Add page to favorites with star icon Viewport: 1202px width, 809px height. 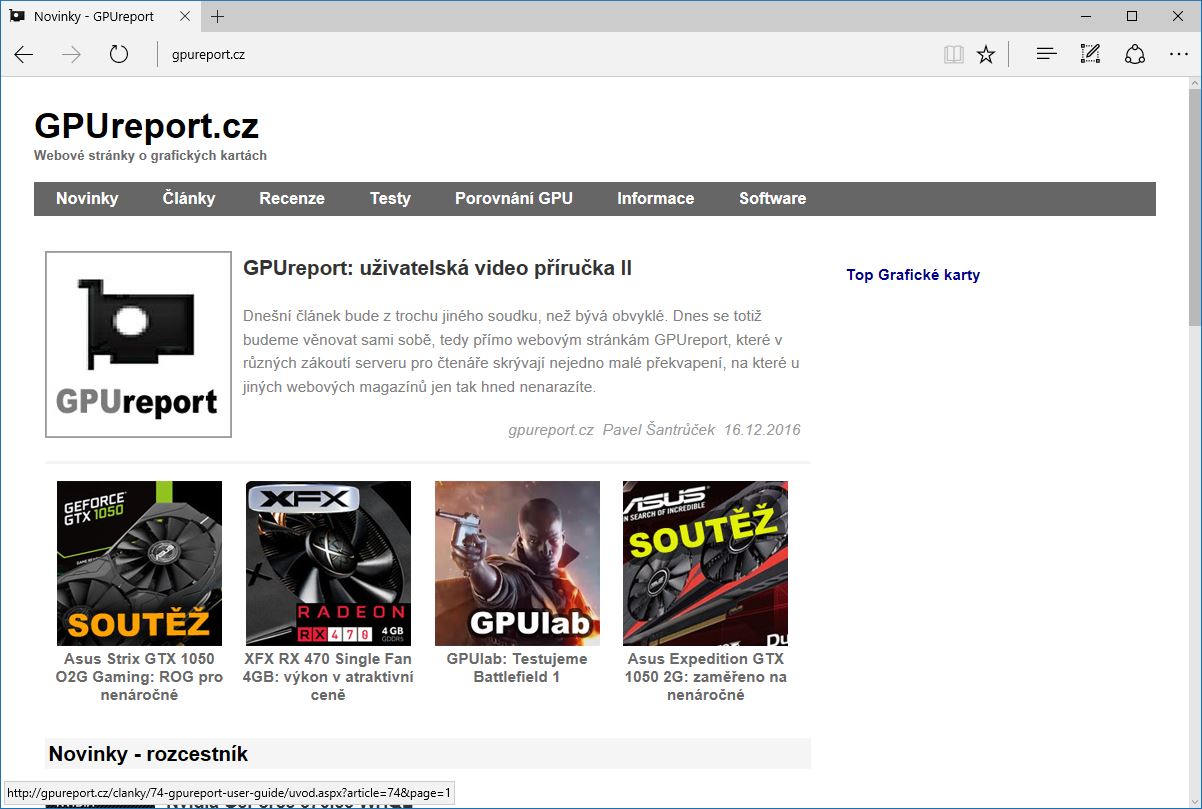point(986,55)
